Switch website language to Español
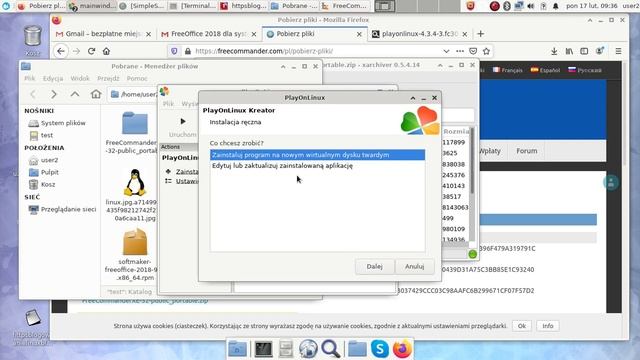 point(545,70)
